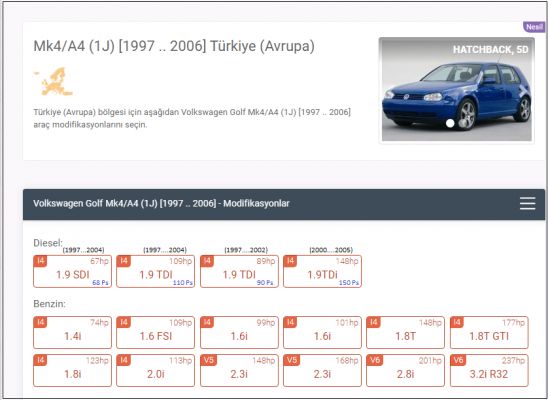548x400 pixels.
Task: Click the Europe map region icon
Action: [53, 81]
